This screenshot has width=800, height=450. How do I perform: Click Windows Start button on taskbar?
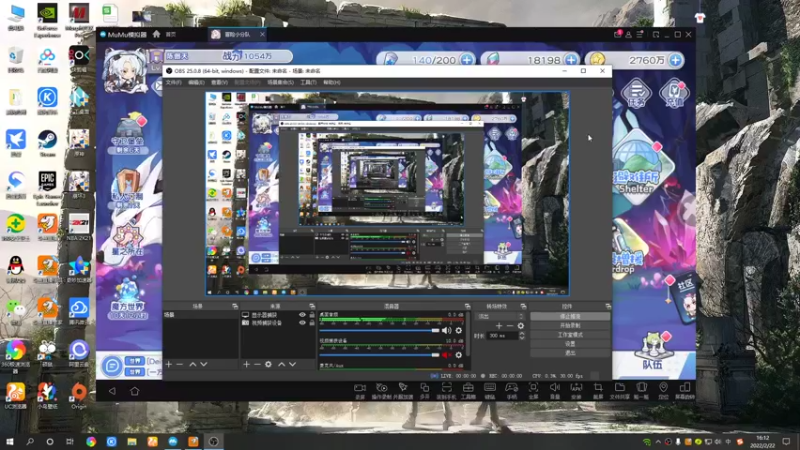[x=9, y=441]
